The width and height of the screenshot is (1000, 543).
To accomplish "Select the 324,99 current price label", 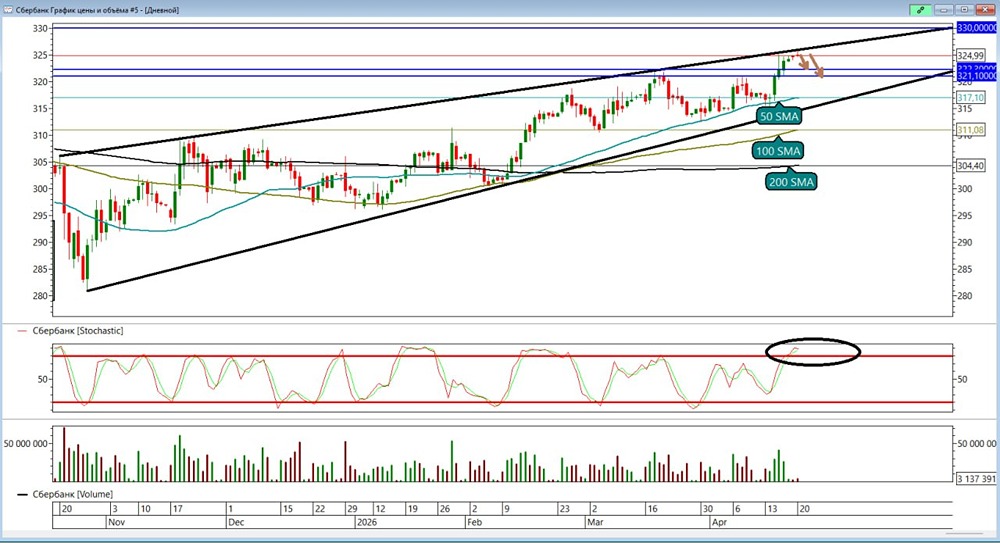I will coord(971,56).
